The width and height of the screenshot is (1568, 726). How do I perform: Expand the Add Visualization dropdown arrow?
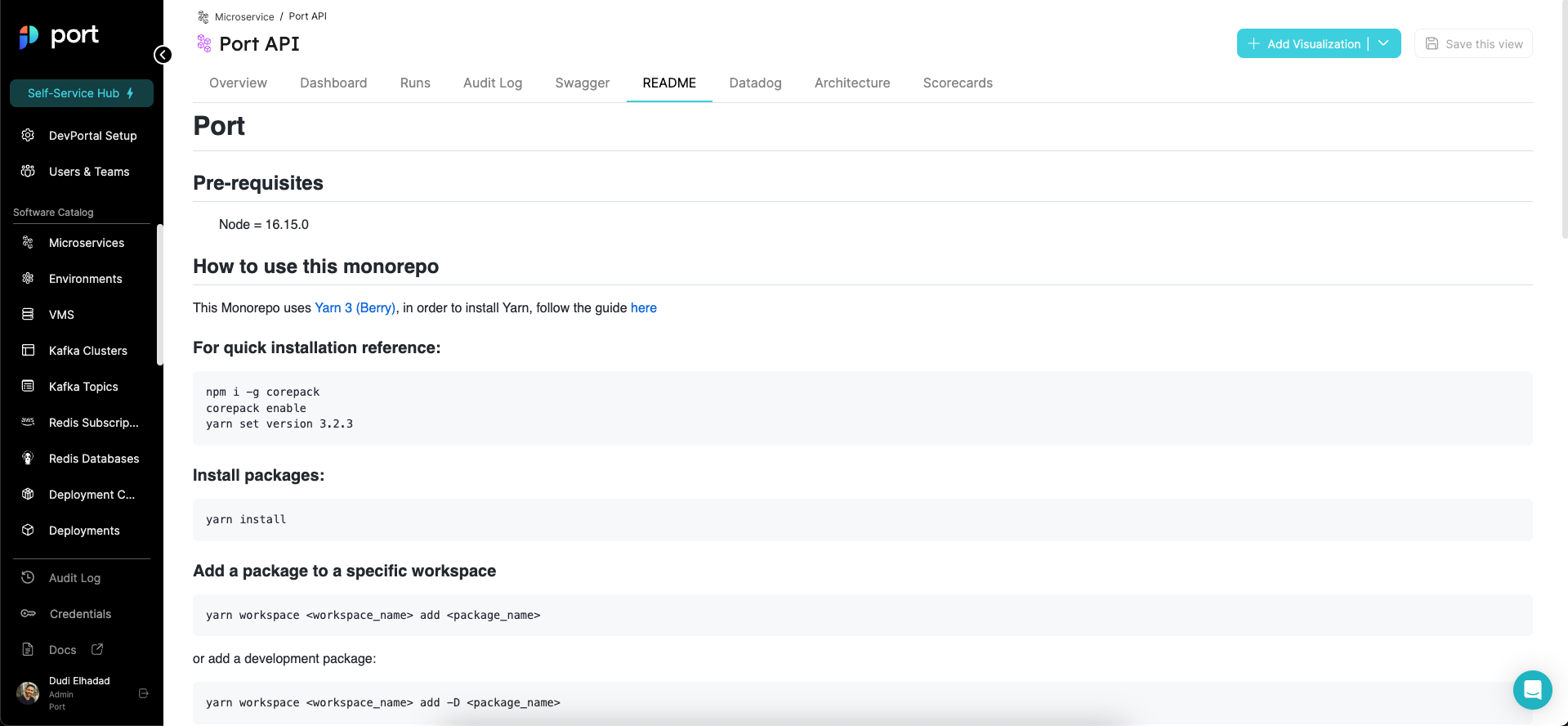coord(1383,43)
